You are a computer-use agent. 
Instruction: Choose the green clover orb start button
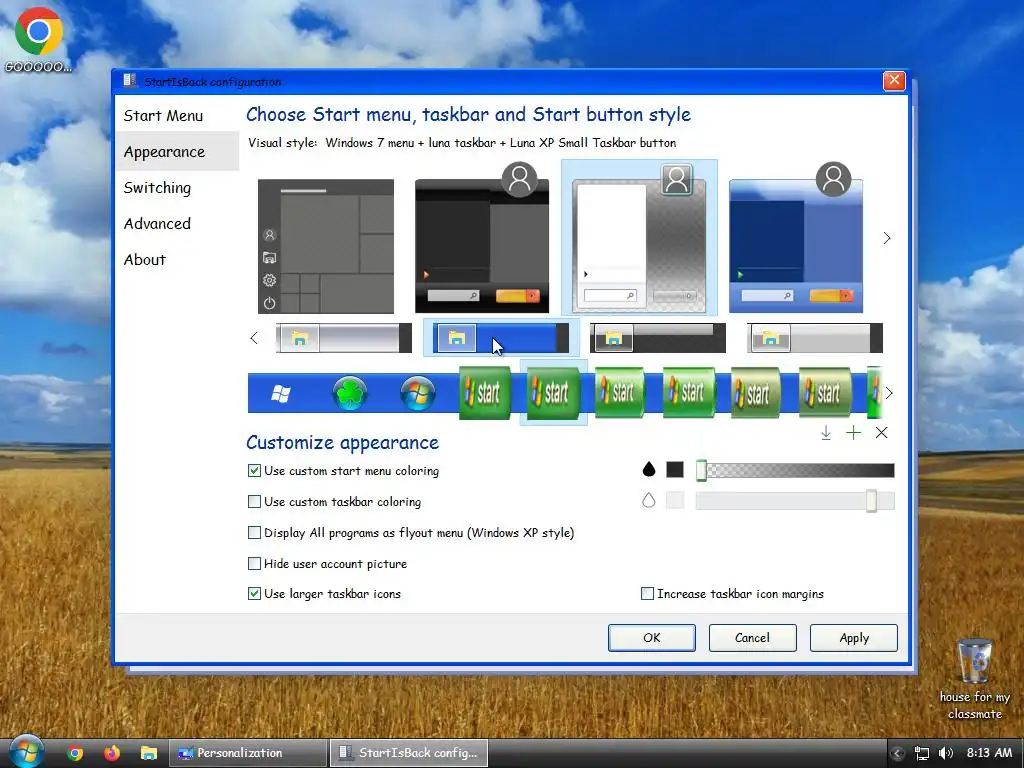(349, 393)
